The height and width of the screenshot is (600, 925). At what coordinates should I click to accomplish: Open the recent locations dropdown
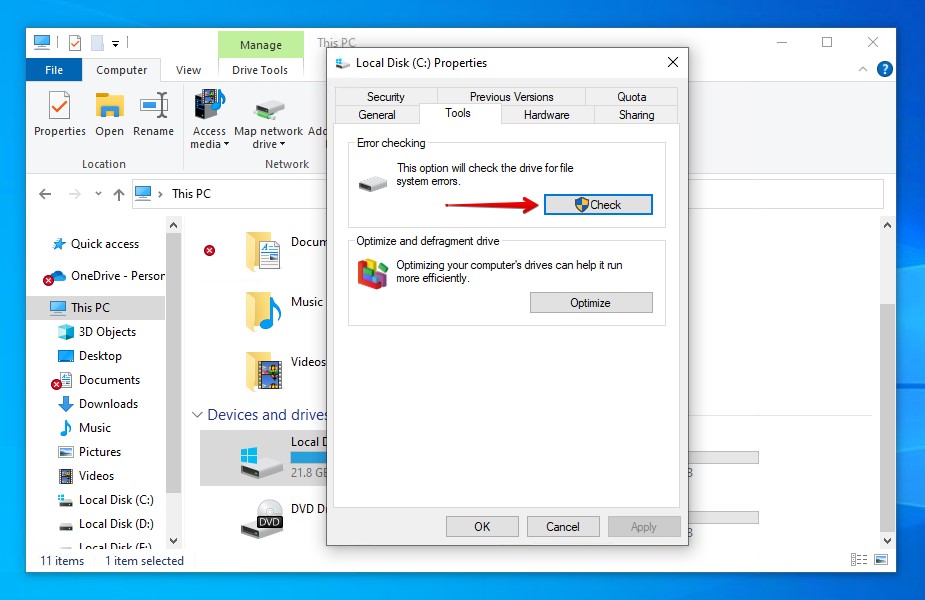[98, 194]
